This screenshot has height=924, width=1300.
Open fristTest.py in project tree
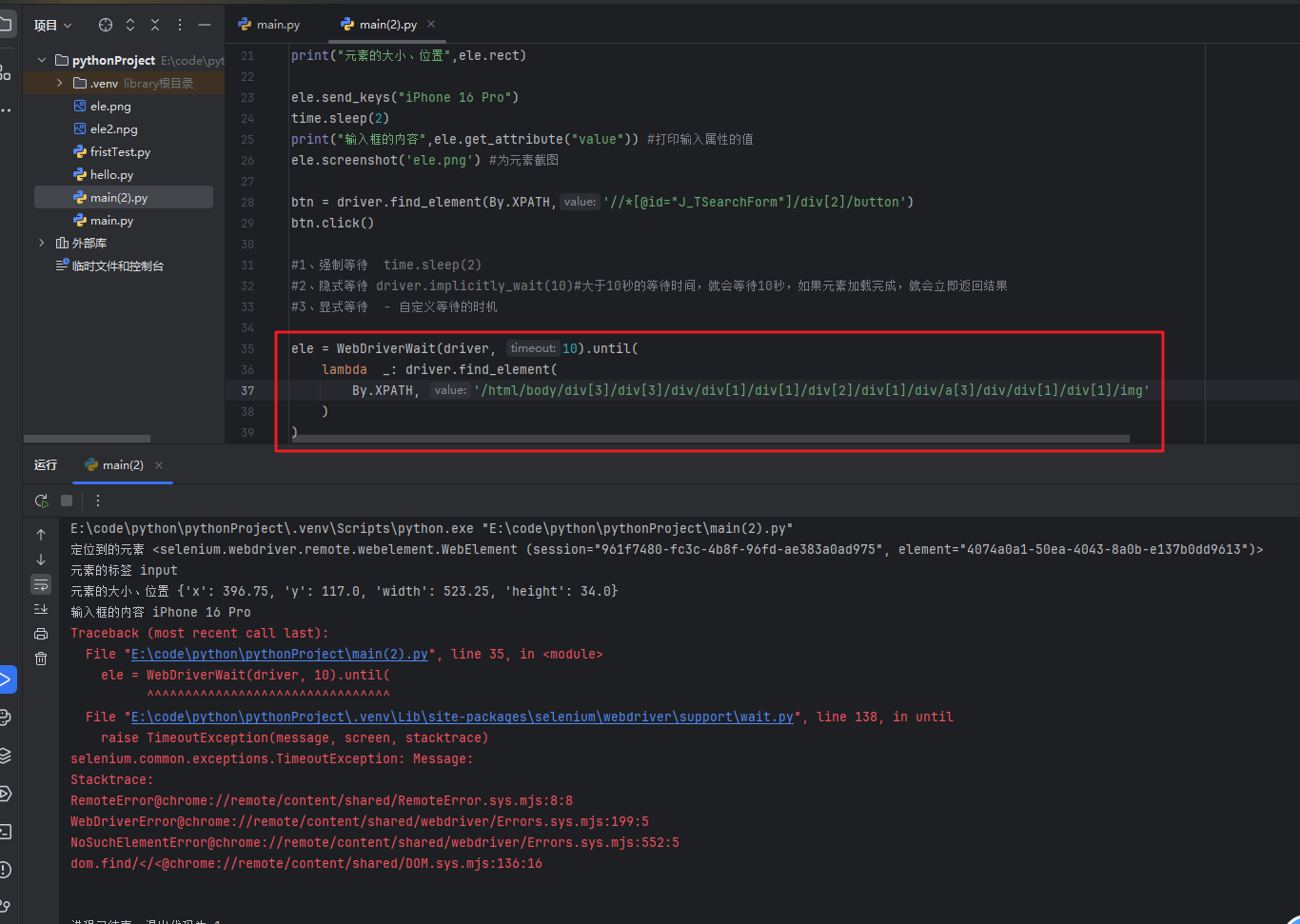pyautogui.click(x=120, y=151)
